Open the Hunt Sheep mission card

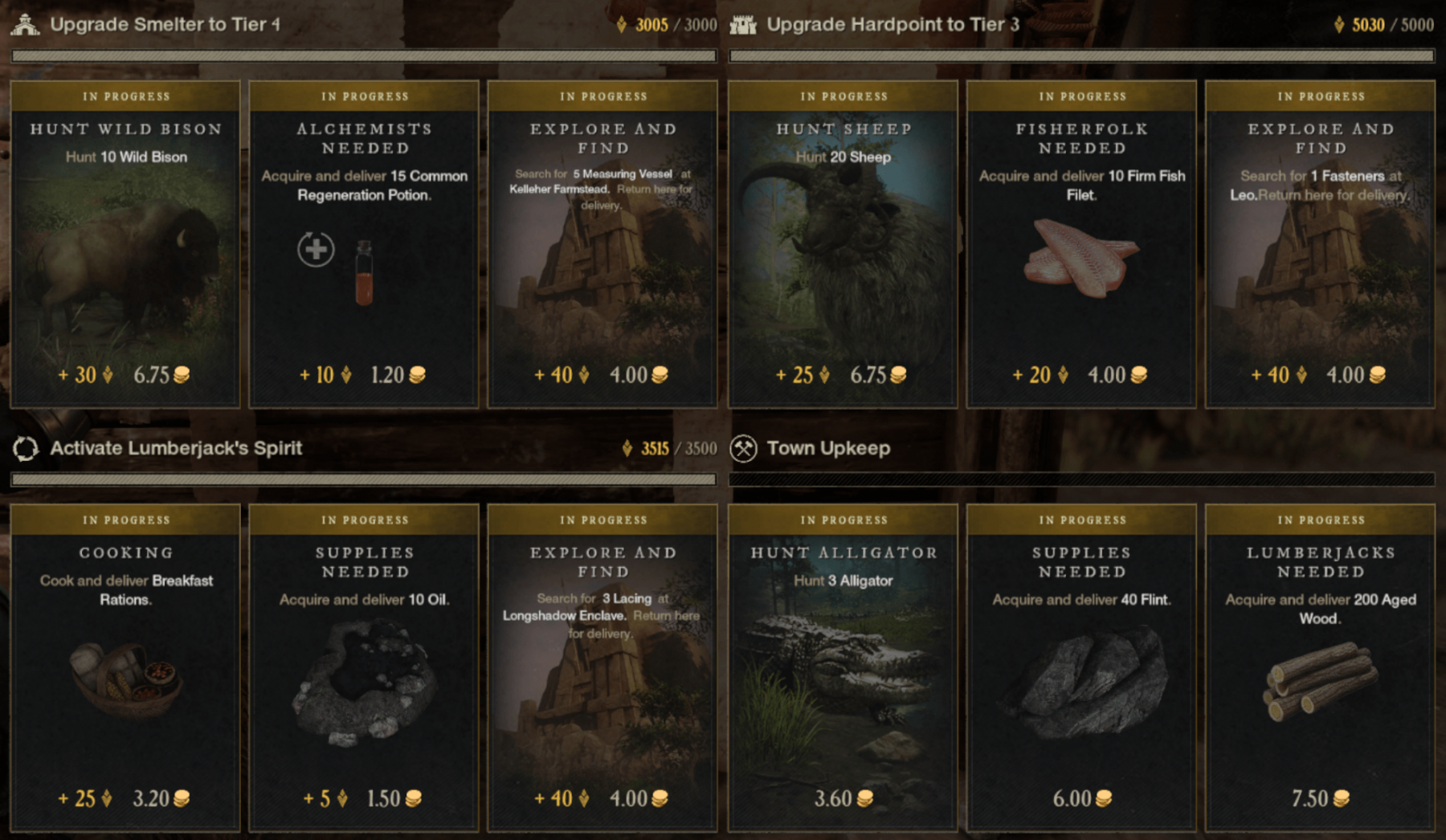coord(843,244)
